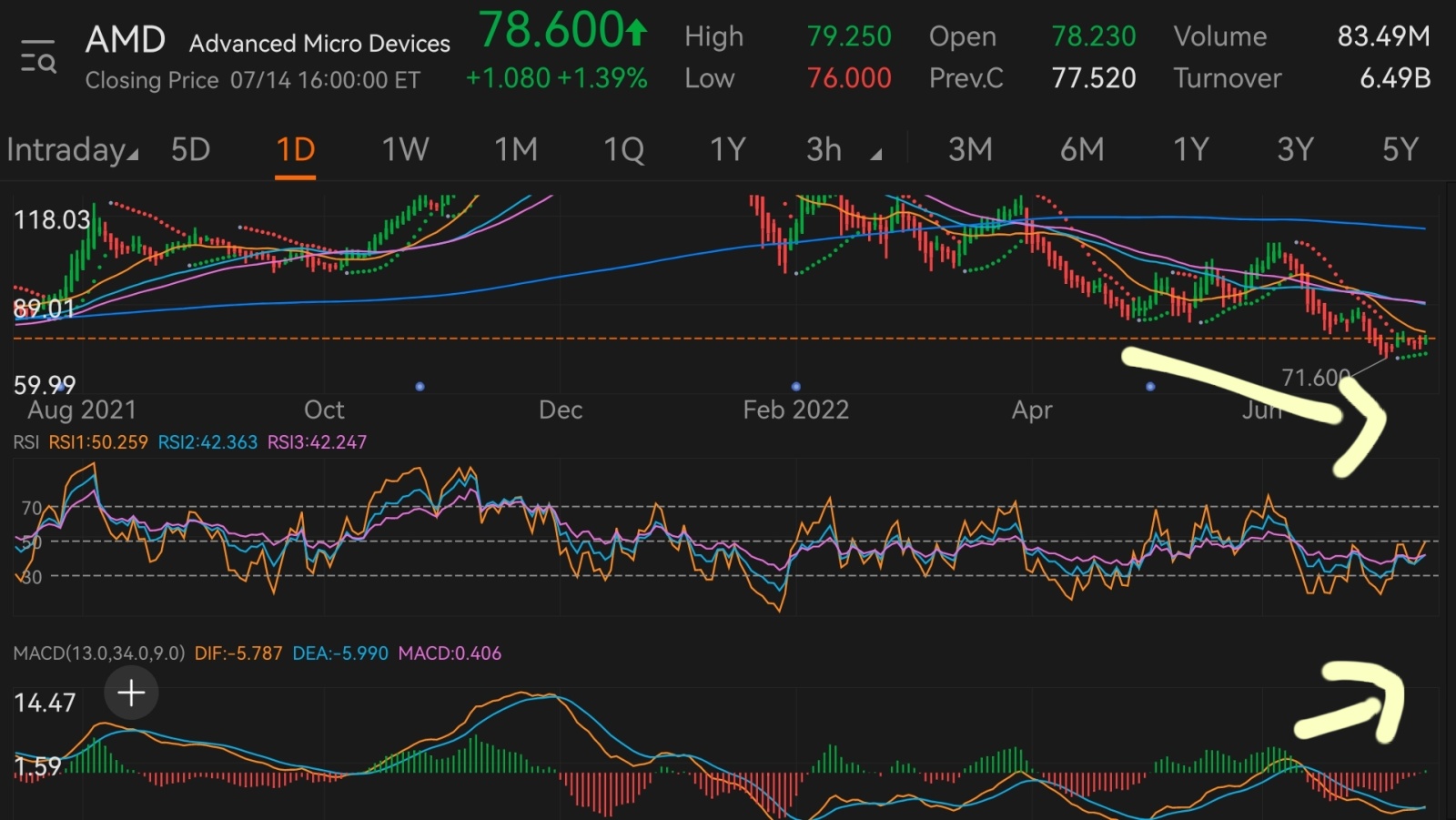Click the MACD:0.406 value
This screenshot has width=1456, height=820.
click(450, 653)
